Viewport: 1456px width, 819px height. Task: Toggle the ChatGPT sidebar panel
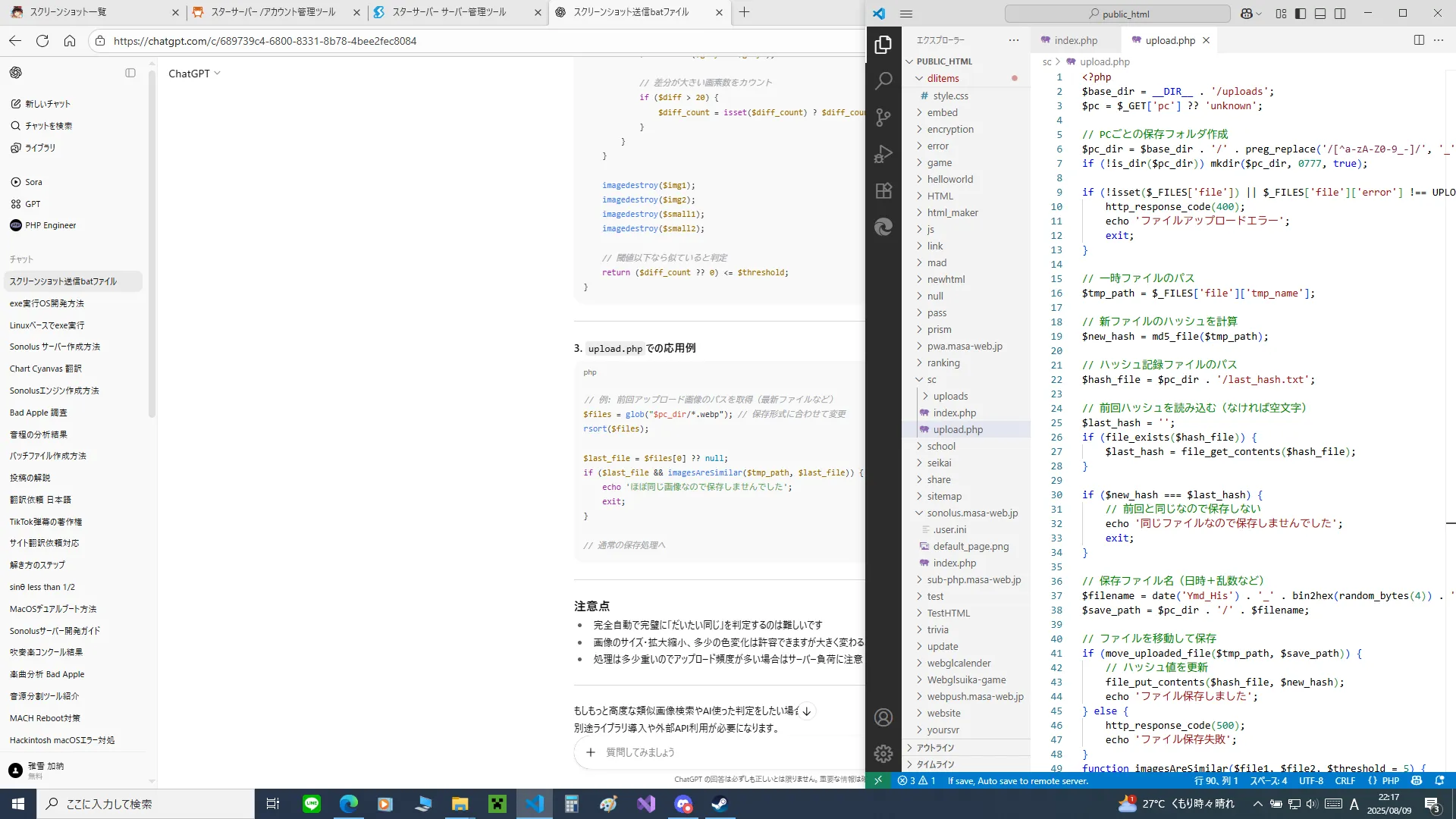click(x=130, y=73)
